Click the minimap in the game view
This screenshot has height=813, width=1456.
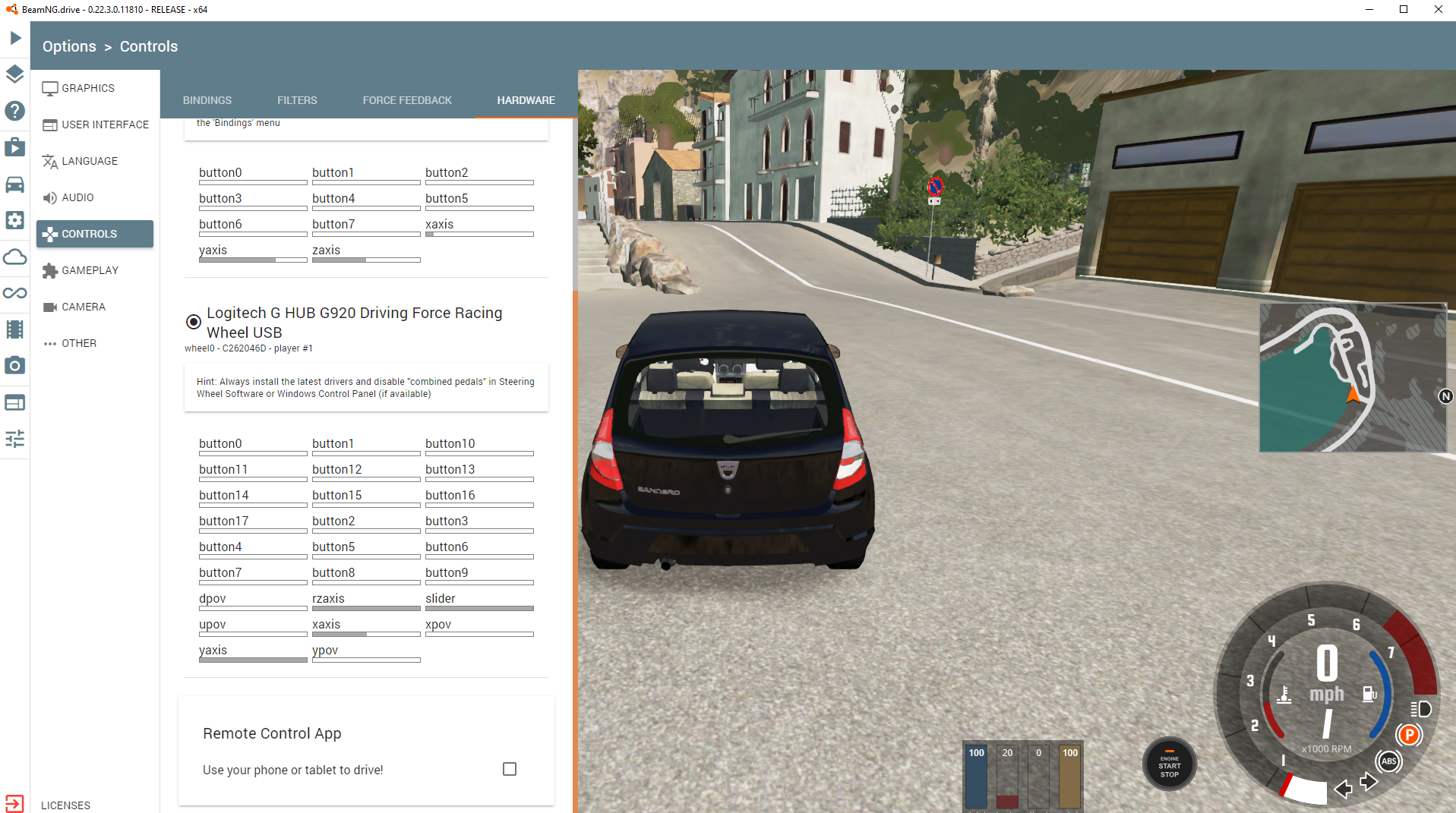coord(1353,378)
